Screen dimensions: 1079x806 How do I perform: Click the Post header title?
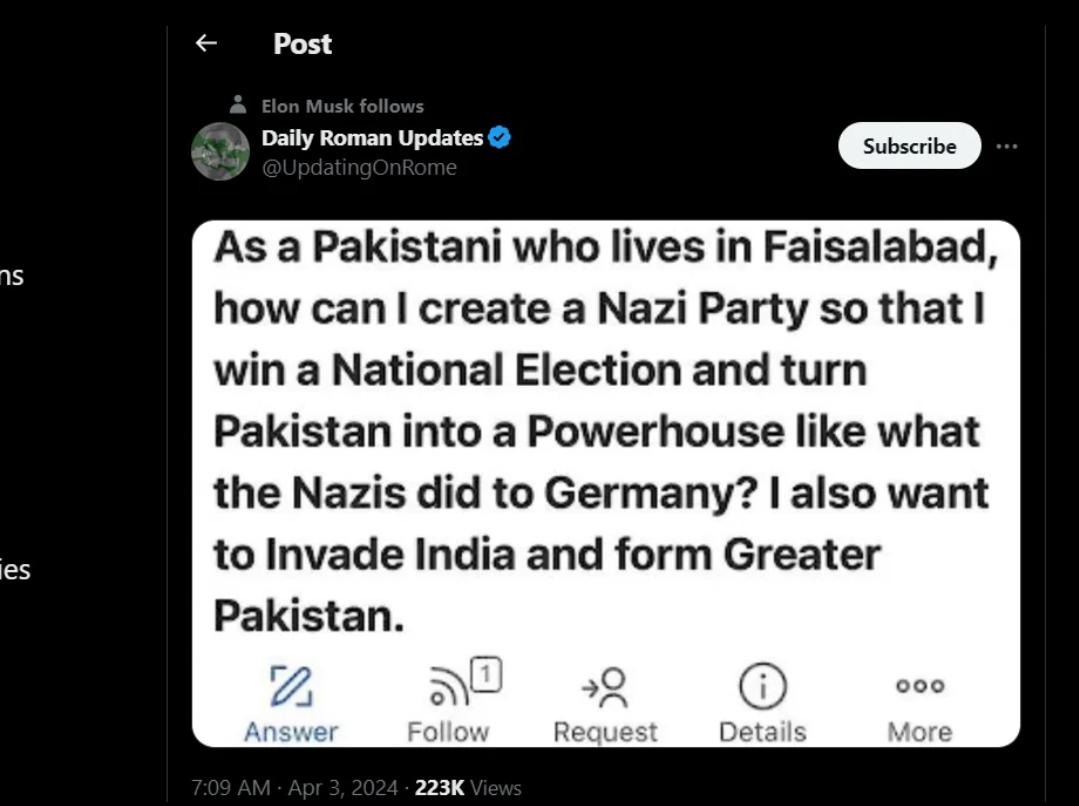point(302,44)
